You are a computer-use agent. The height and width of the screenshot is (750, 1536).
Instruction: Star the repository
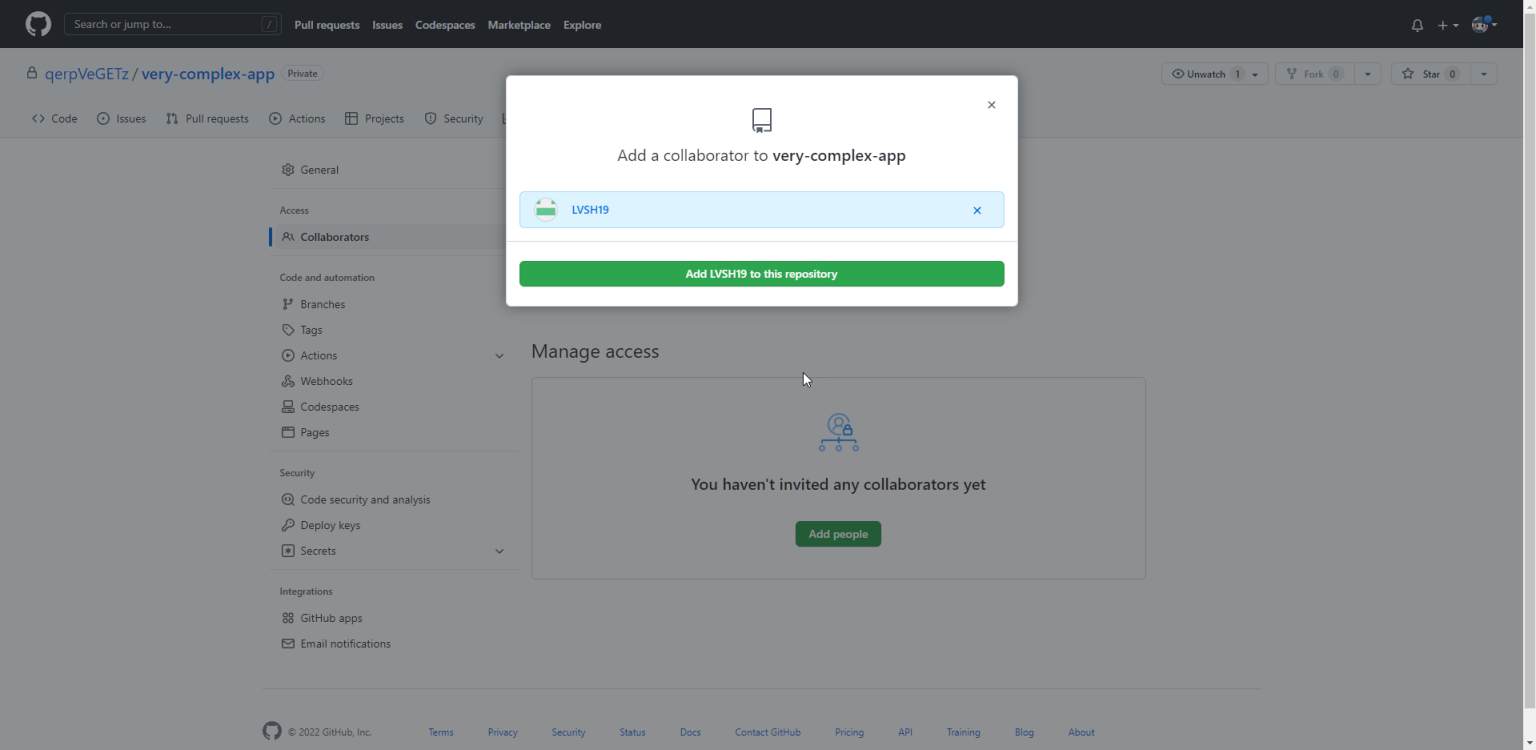coord(1430,74)
